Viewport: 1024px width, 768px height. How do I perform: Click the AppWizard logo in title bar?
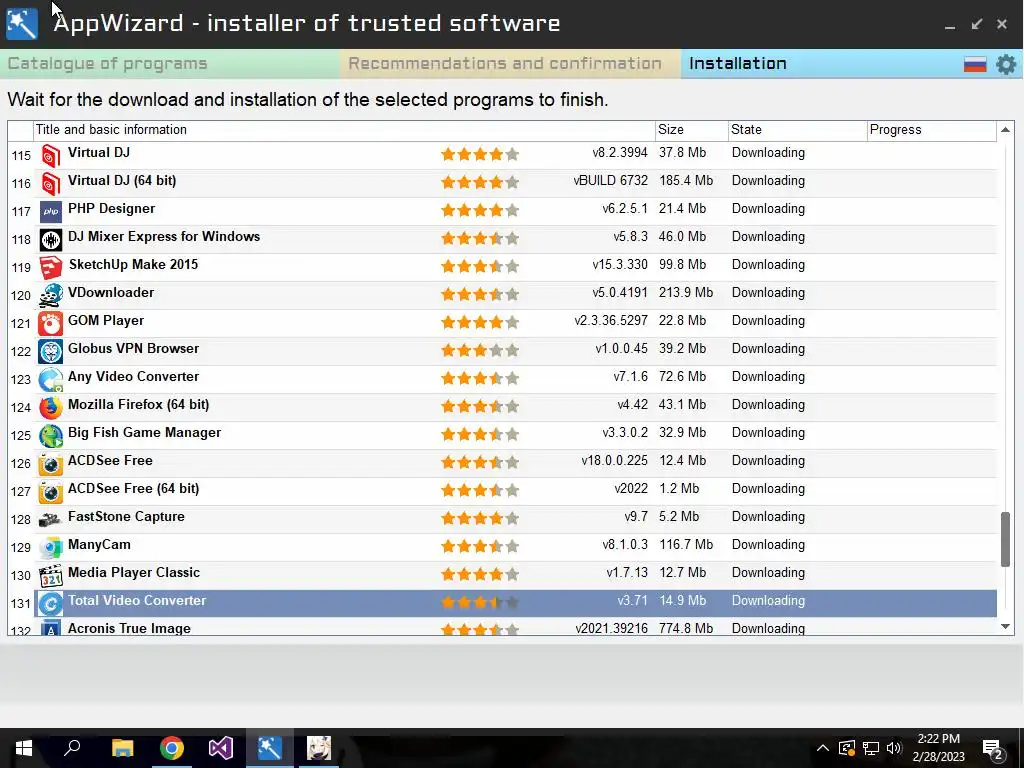(x=22, y=24)
